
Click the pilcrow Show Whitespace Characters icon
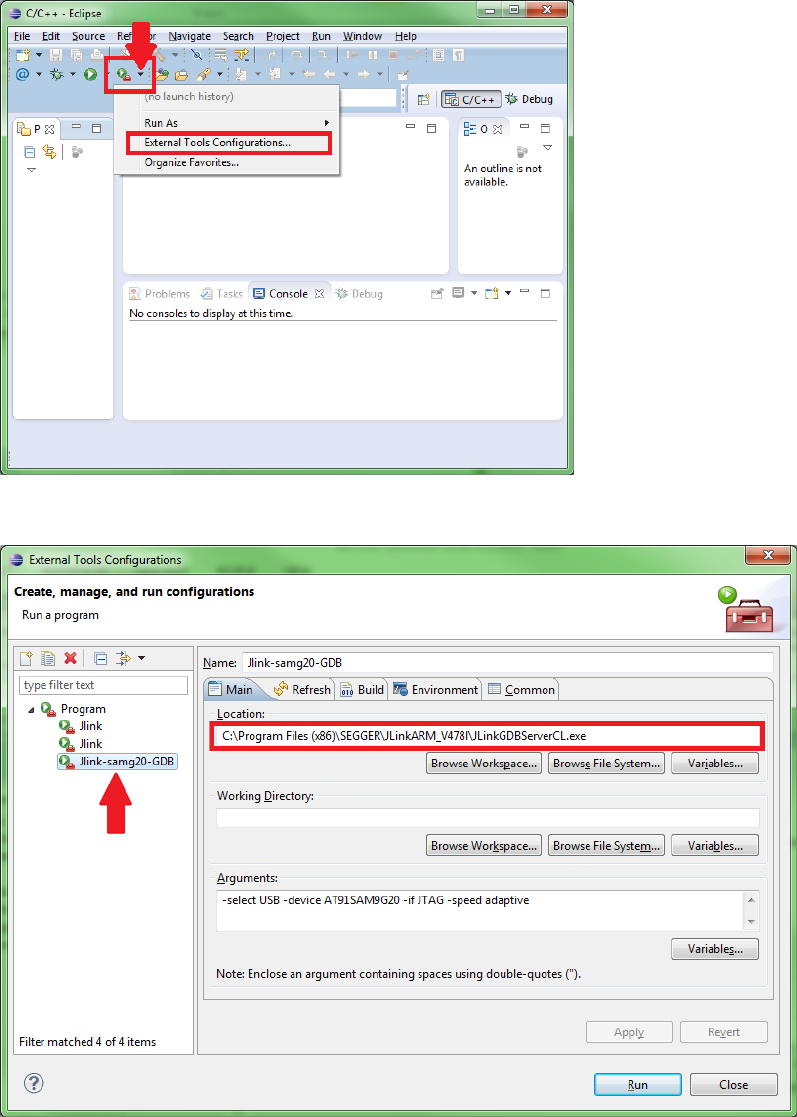(x=459, y=55)
